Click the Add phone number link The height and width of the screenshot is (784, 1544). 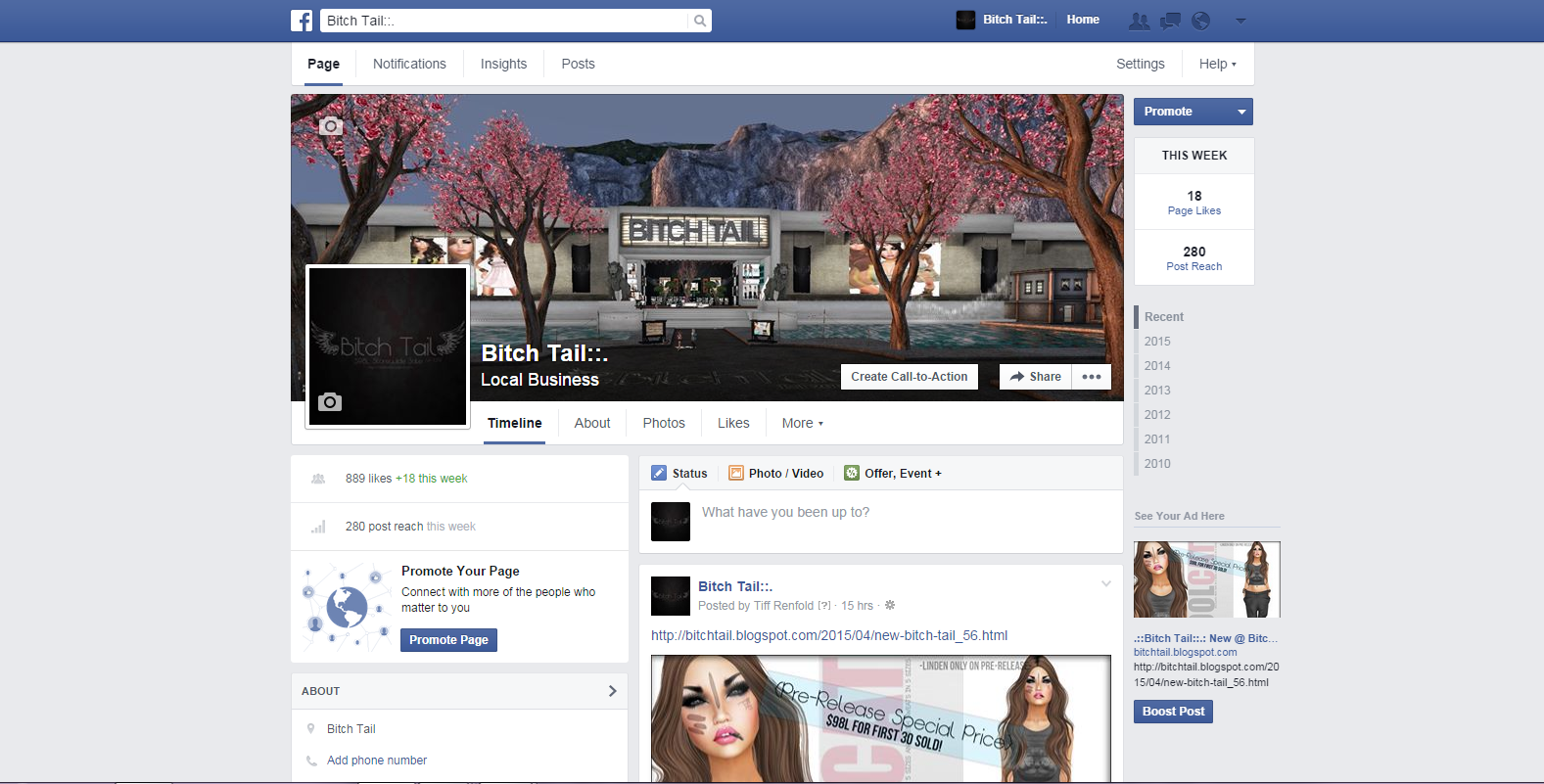pos(377,761)
